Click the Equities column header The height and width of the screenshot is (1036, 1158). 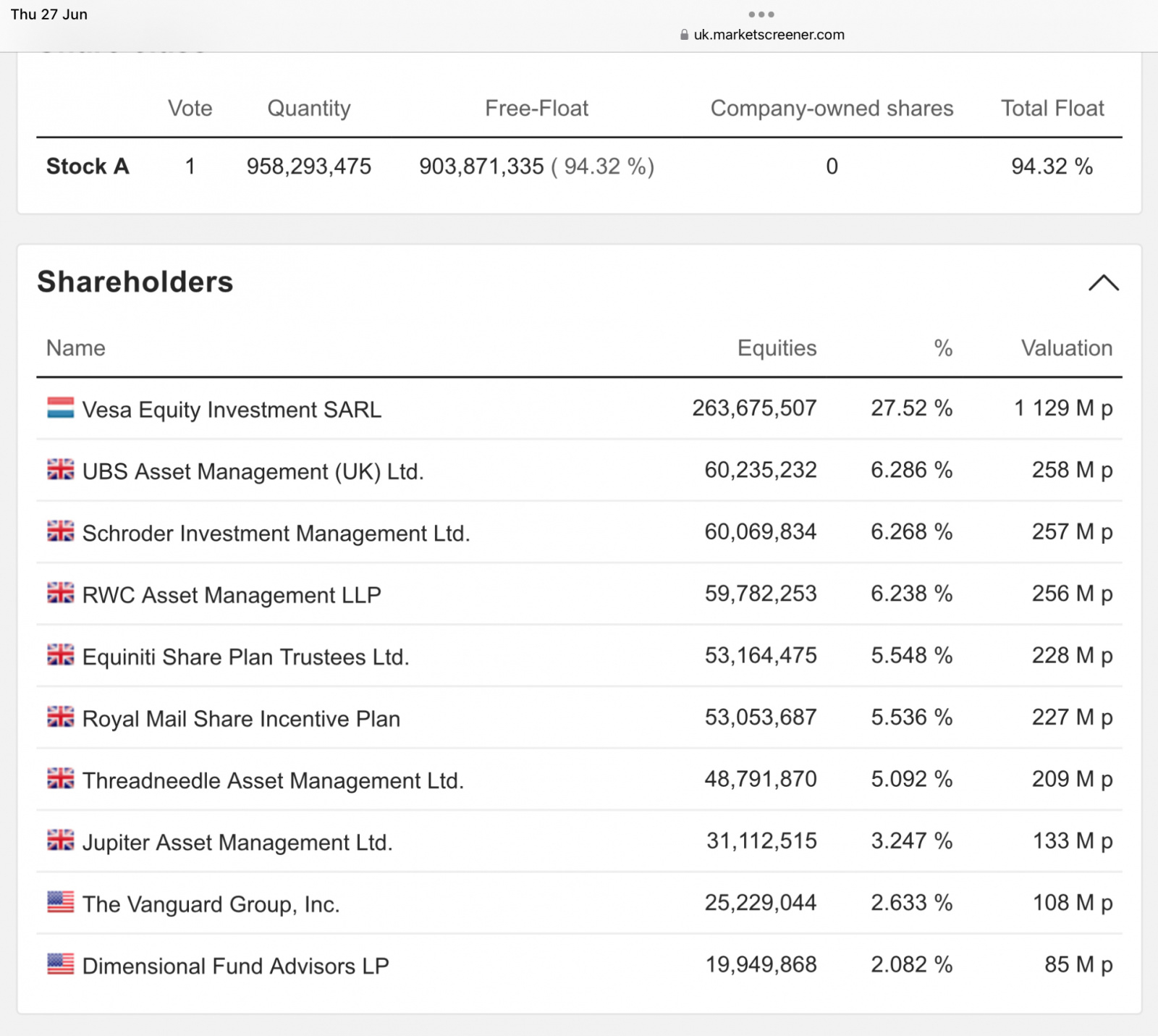(x=777, y=348)
